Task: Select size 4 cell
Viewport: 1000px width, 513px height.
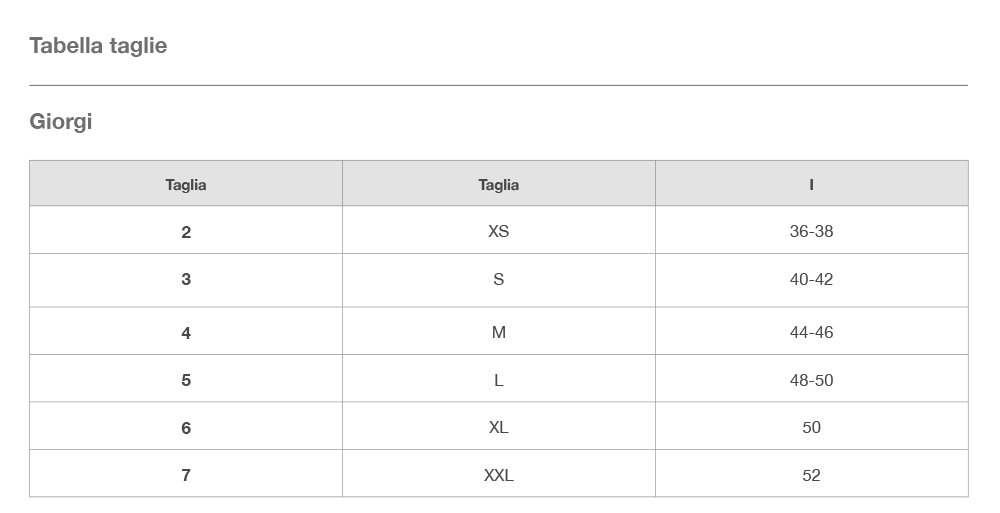Action: pos(186,331)
